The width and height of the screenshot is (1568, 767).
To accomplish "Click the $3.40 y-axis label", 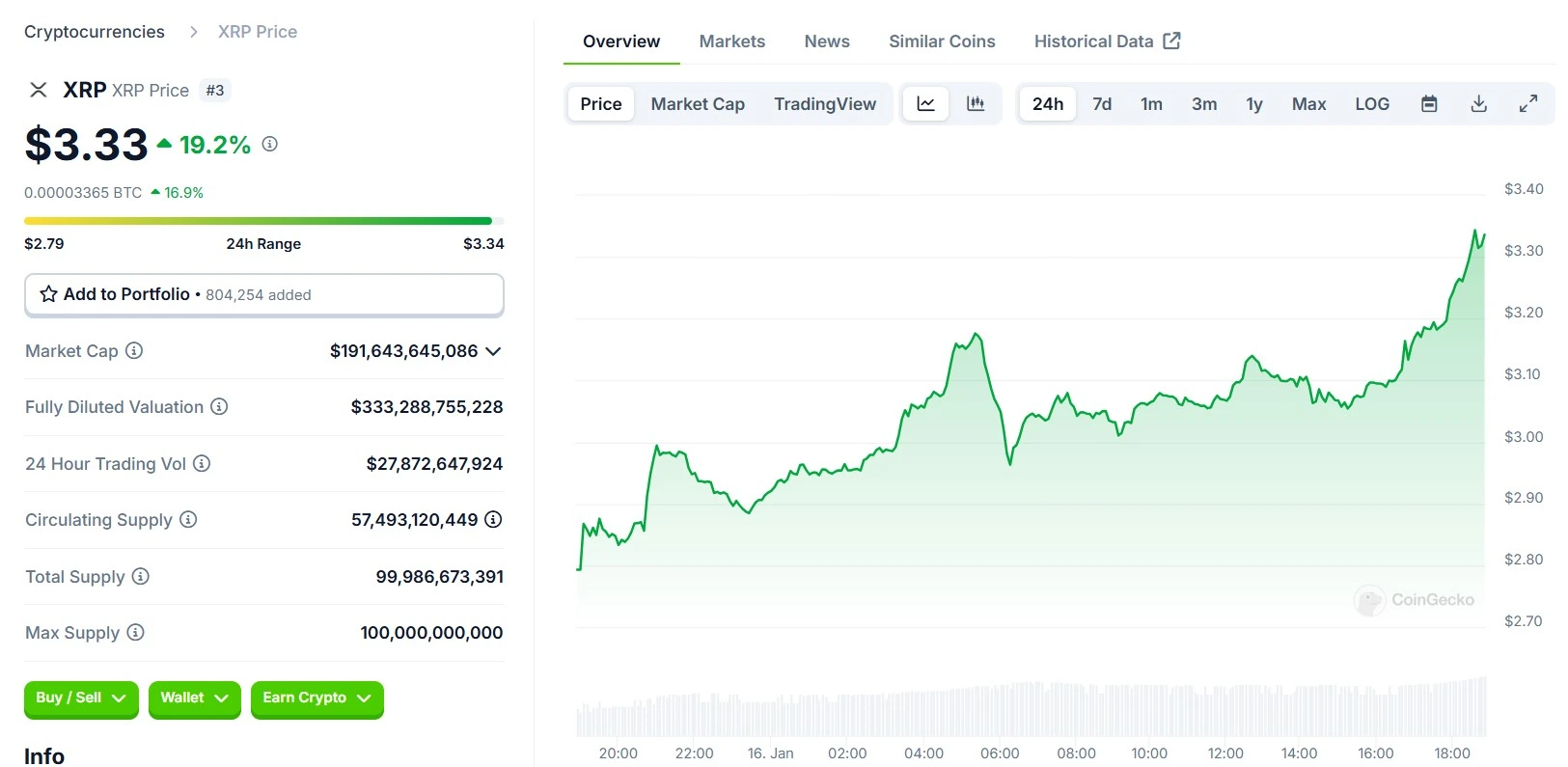I will coord(1524,189).
